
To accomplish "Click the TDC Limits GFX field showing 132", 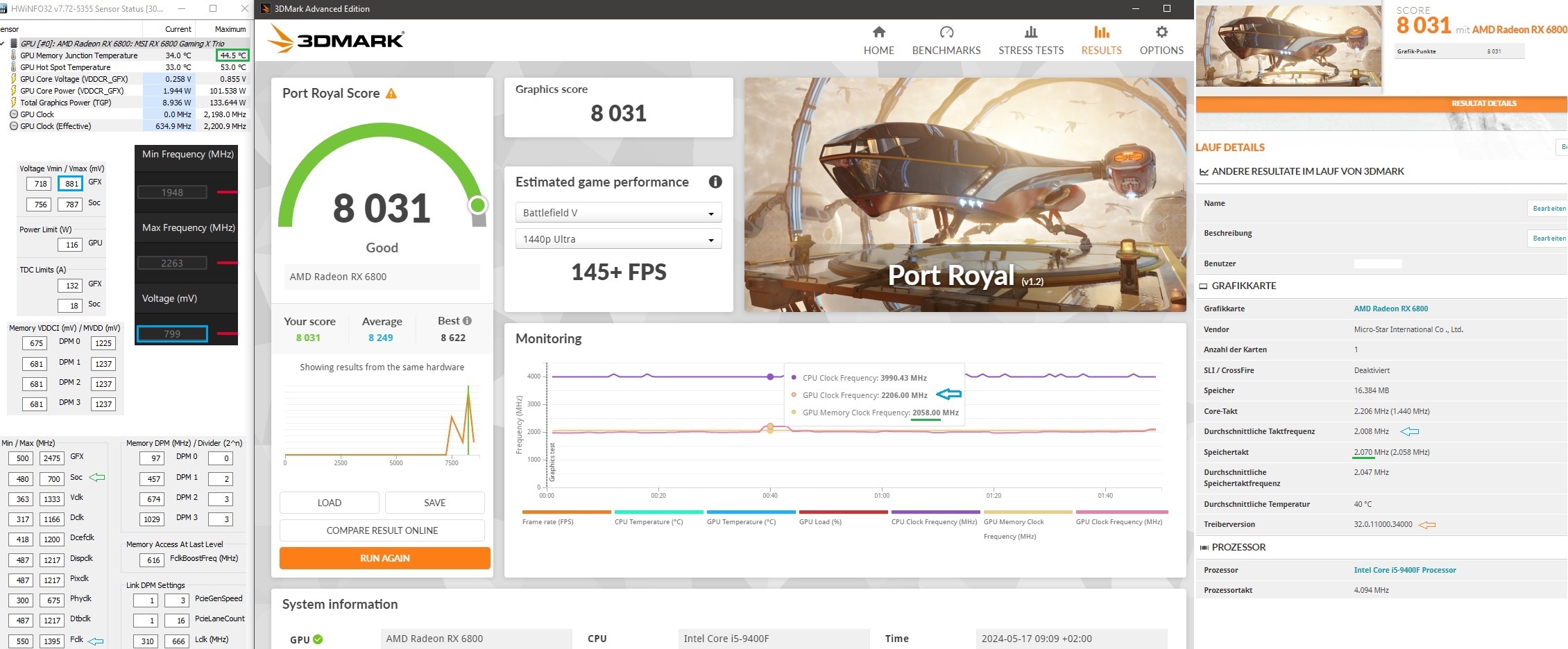I will point(71,285).
